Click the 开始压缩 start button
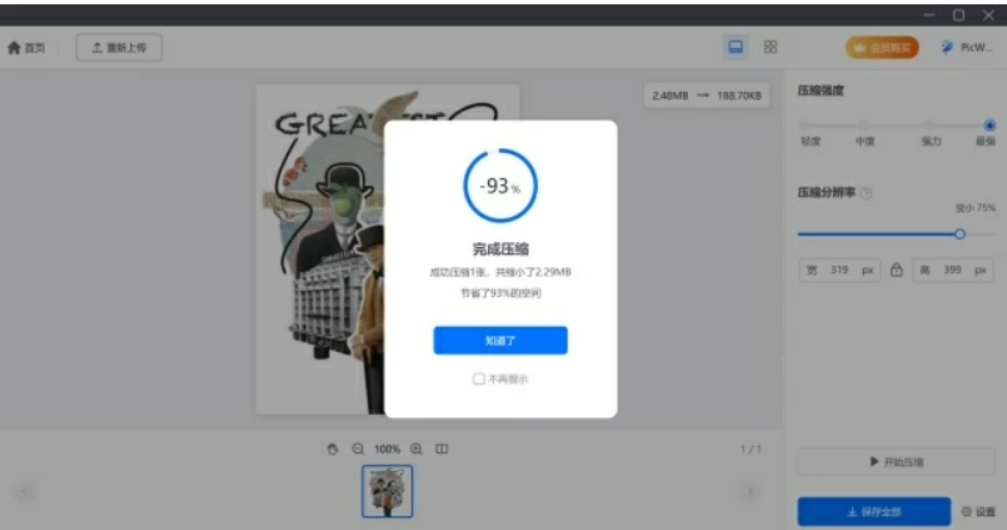The width and height of the screenshot is (1007, 530). click(896, 462)
